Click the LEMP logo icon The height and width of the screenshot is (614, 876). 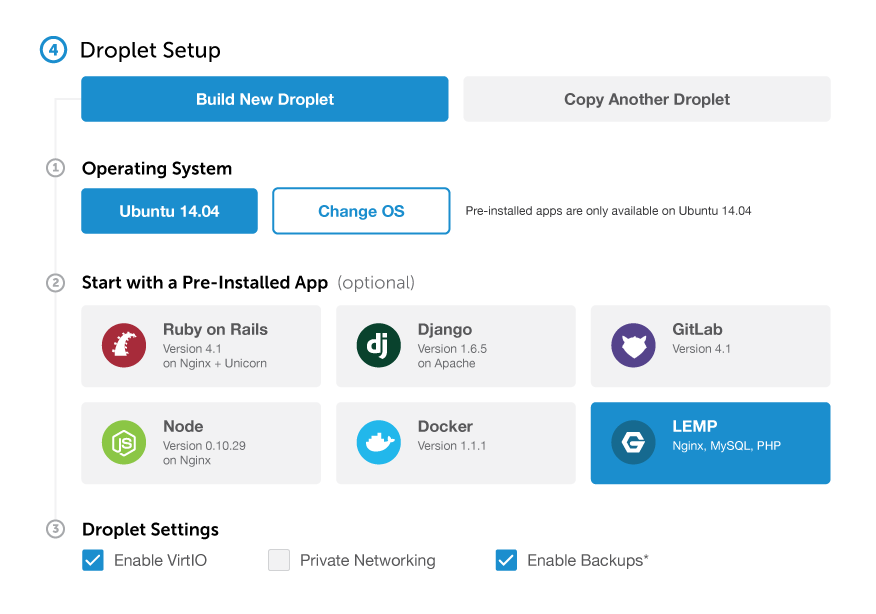[x=634, y=442]
